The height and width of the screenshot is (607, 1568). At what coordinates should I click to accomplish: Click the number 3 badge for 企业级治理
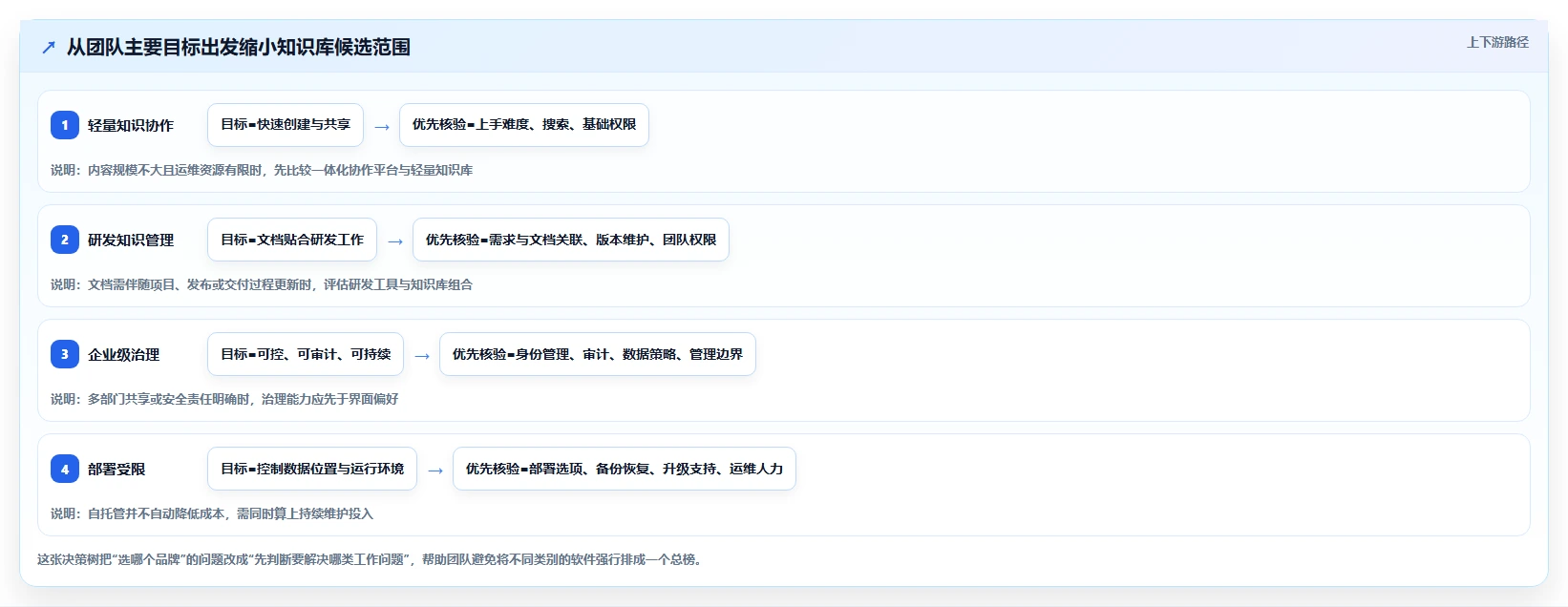65,354
